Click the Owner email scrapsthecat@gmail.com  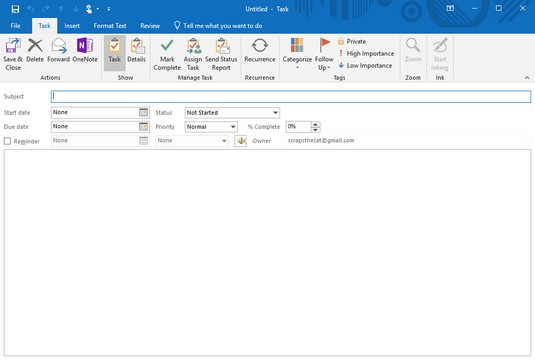[x=321, y=140]
